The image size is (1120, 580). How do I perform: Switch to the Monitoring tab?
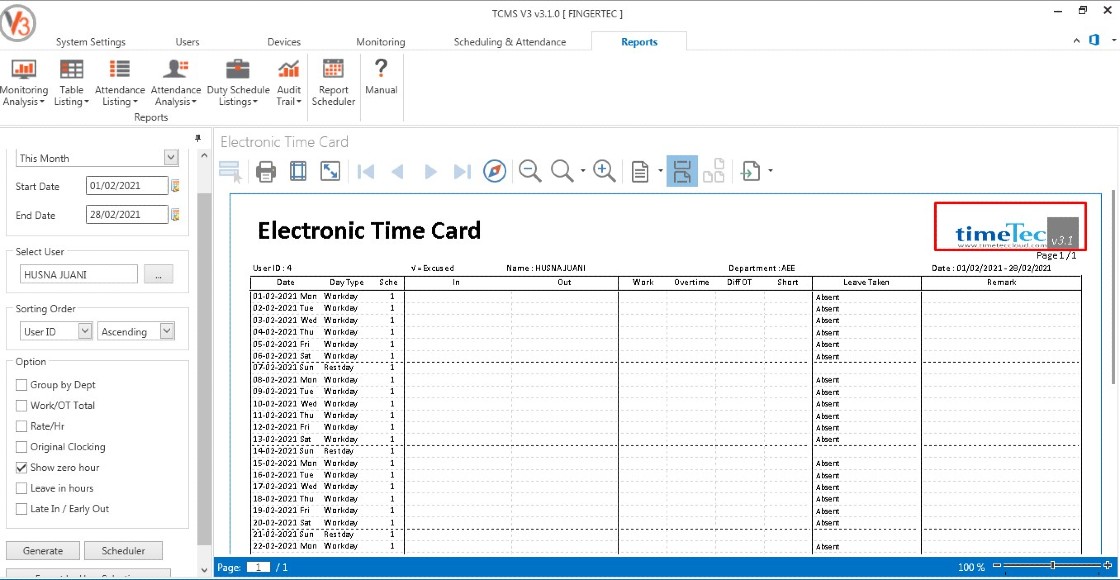click(381, 42)
